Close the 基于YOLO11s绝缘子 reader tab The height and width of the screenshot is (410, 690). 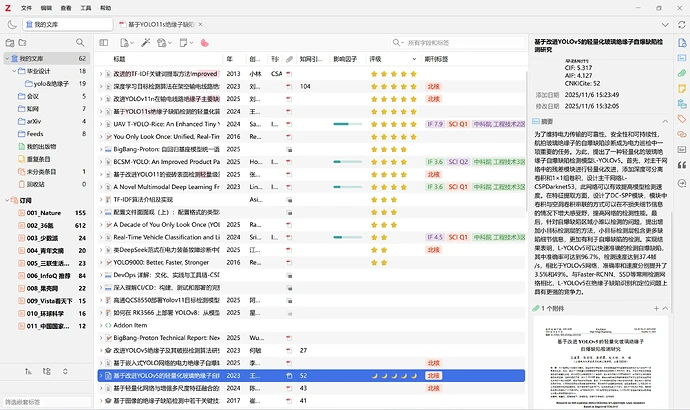pyautogui.click(x=200, y=25)
